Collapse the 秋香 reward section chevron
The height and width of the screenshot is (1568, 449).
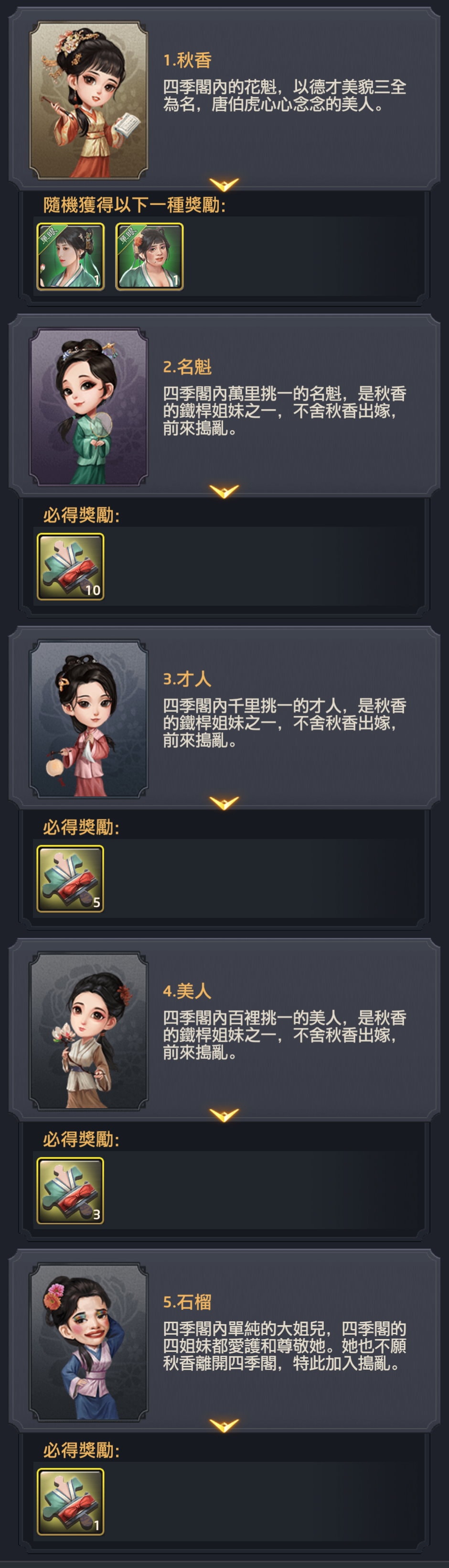(x=224, y=185)
